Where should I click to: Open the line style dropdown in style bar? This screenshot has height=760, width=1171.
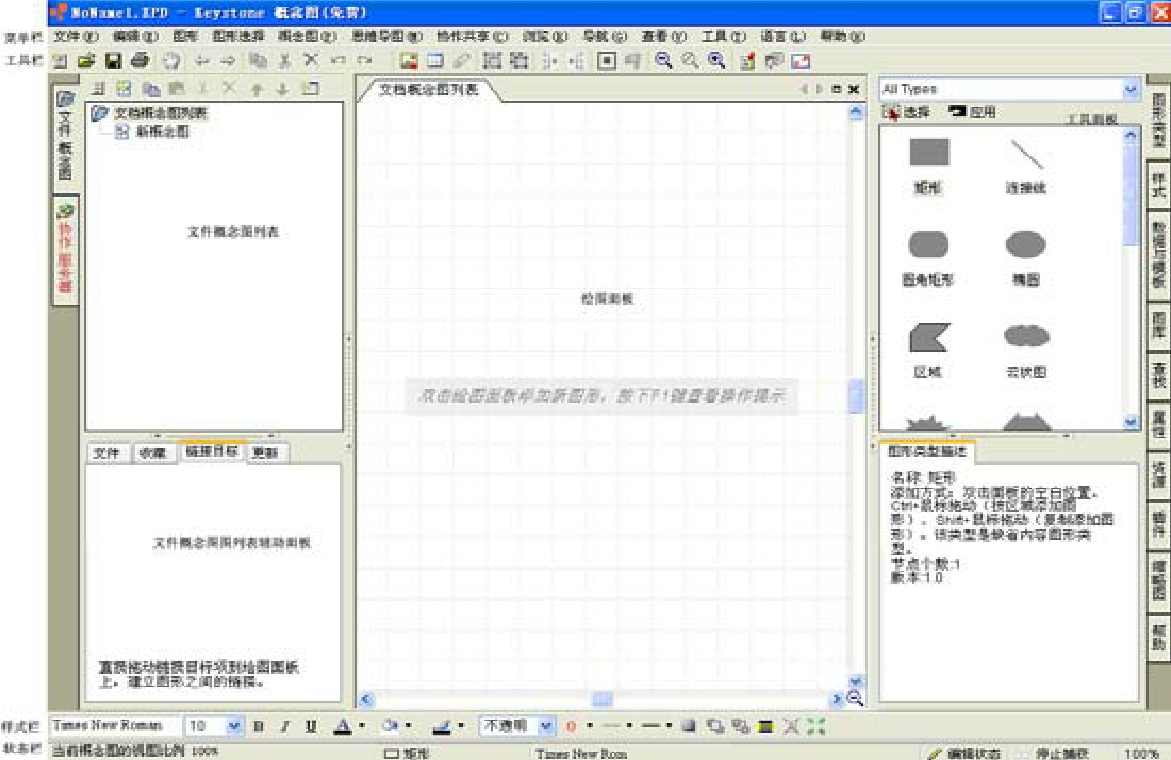click(x=630, y=726)
